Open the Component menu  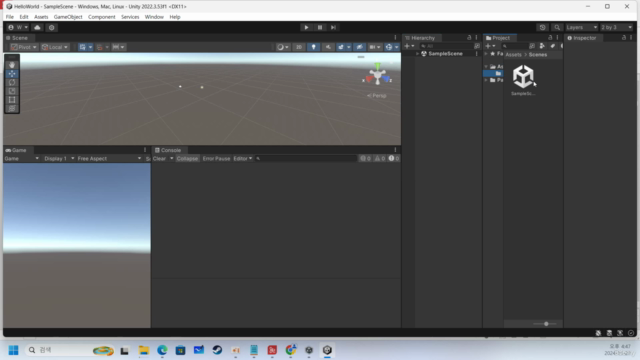point(102,17)
